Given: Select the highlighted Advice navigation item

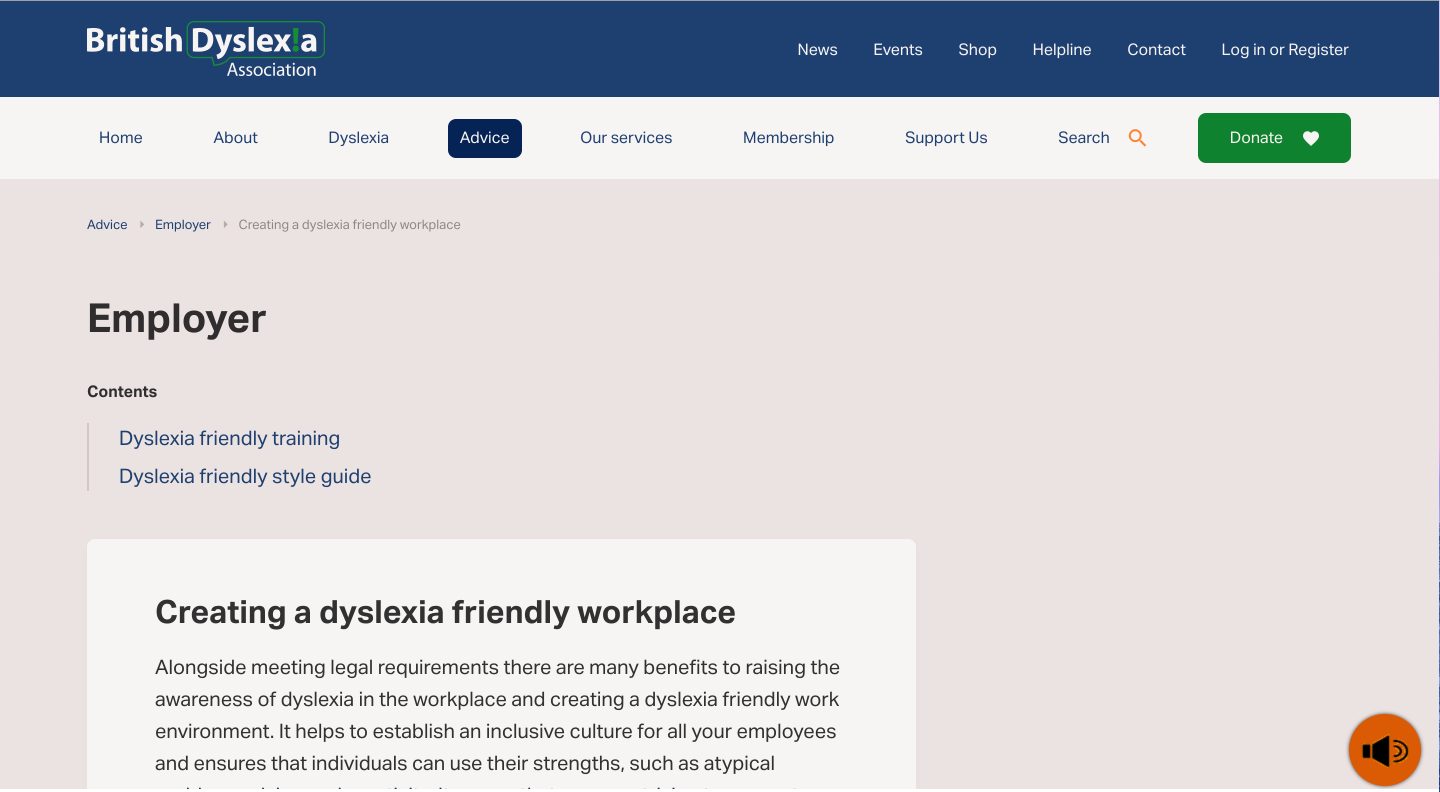Looking at the screenshot, I should coord(484,137).
